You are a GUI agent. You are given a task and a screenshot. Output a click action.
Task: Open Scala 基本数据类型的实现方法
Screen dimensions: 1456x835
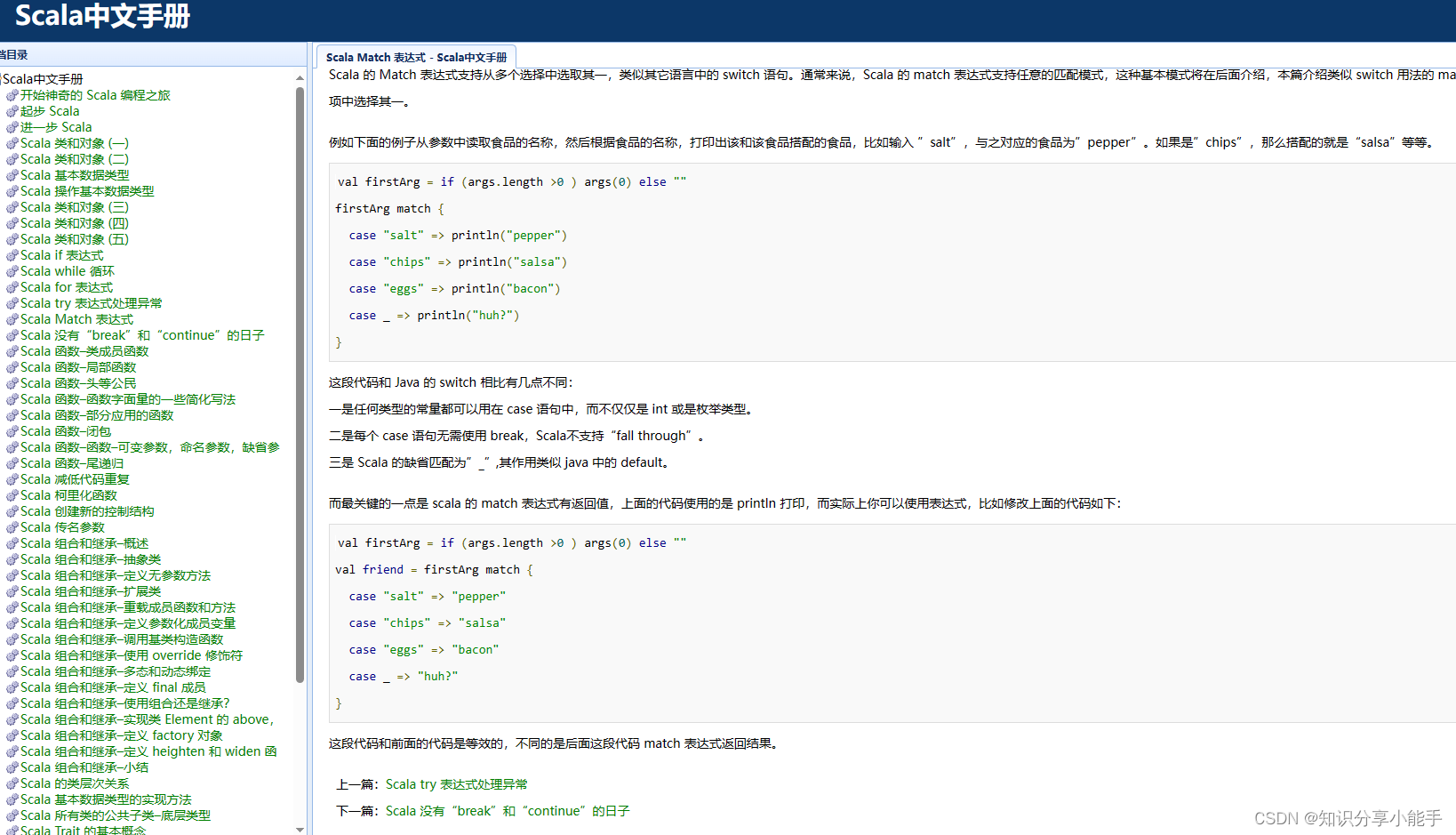click(106, 799)
